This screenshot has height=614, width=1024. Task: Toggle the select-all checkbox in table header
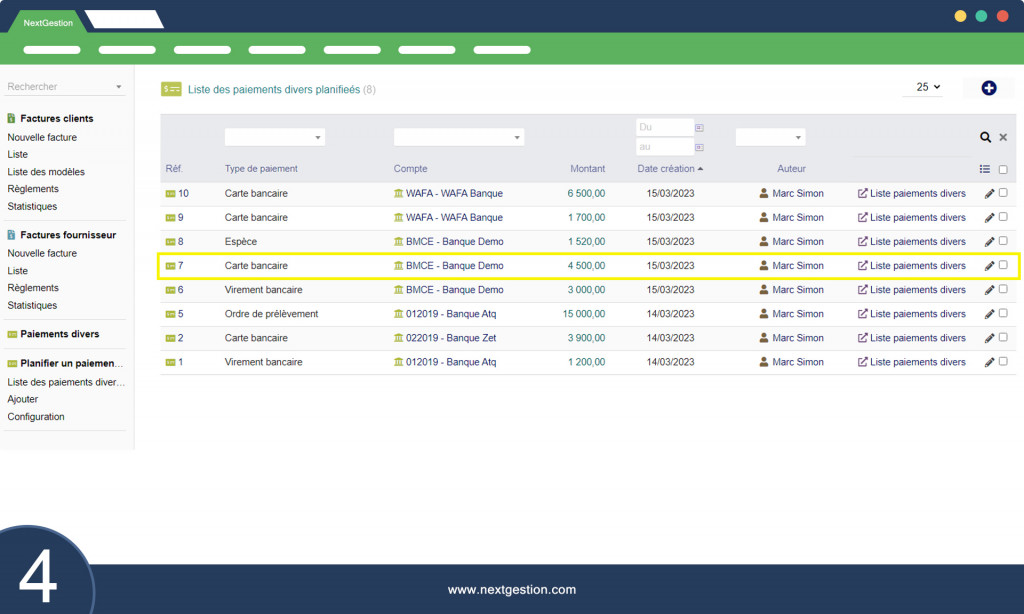[x=1003, y=169]
